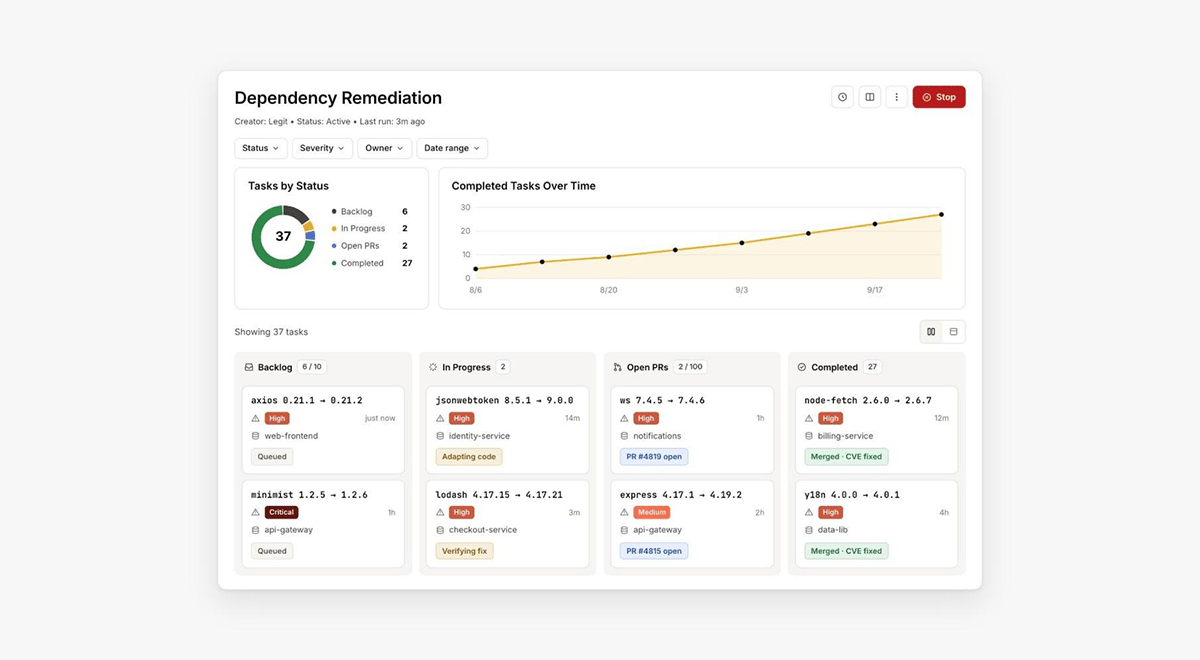
Task: Click the Backlog 6 / 10 count badge
Action: [313, 367]
